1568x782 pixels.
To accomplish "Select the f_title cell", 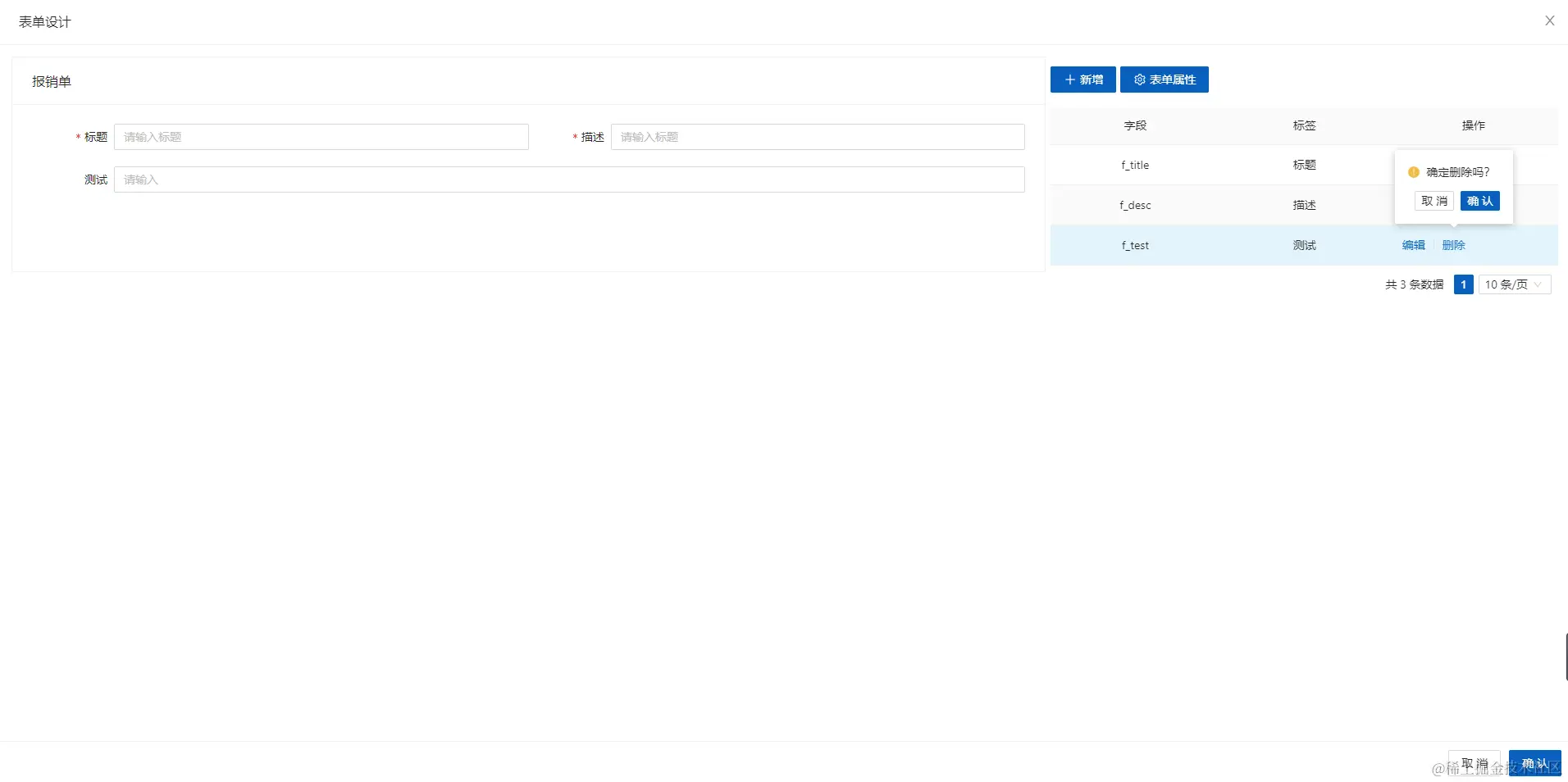I will [1135, 165].
